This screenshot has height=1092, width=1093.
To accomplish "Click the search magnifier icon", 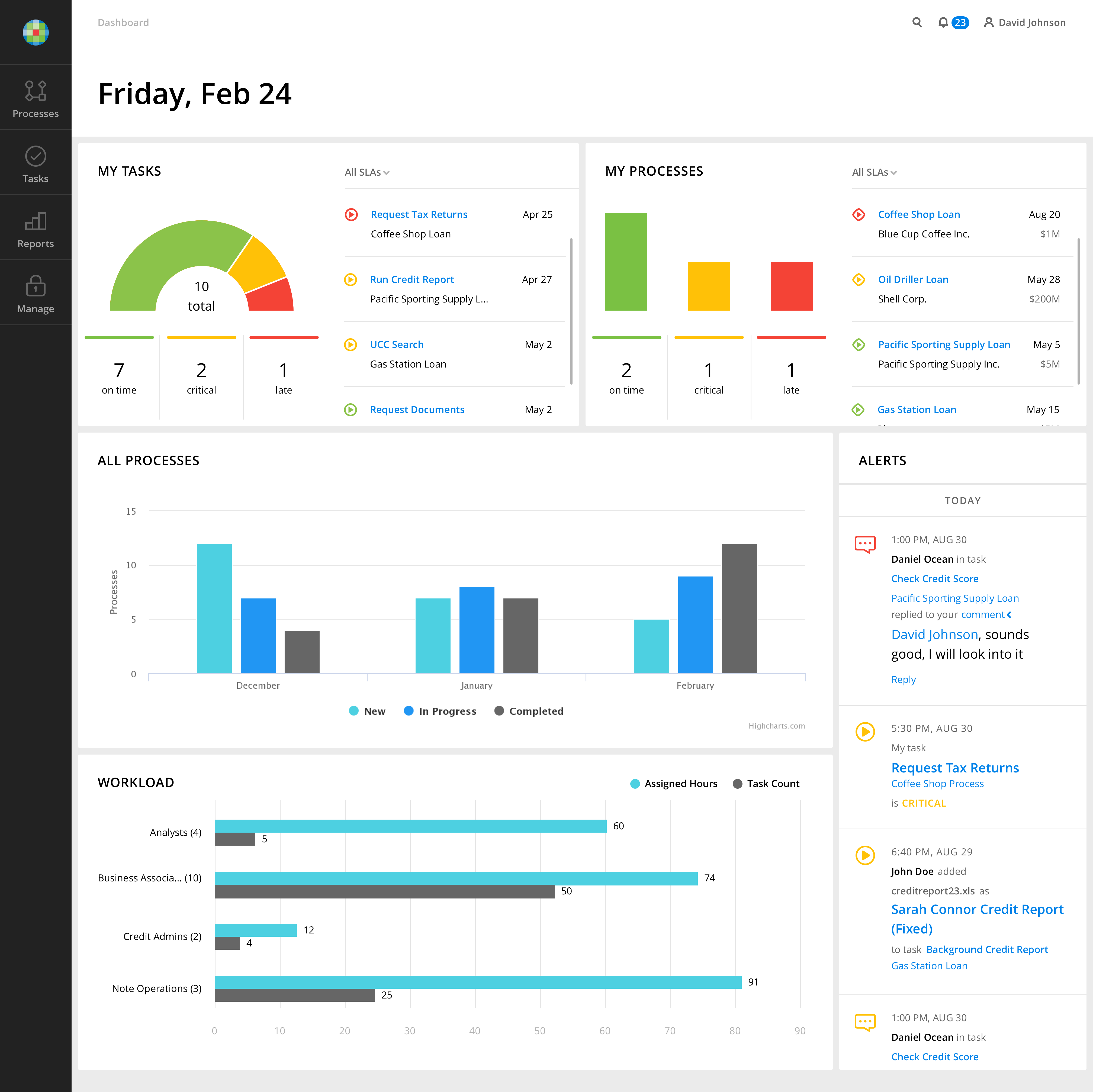I will [x=917, y=22].
